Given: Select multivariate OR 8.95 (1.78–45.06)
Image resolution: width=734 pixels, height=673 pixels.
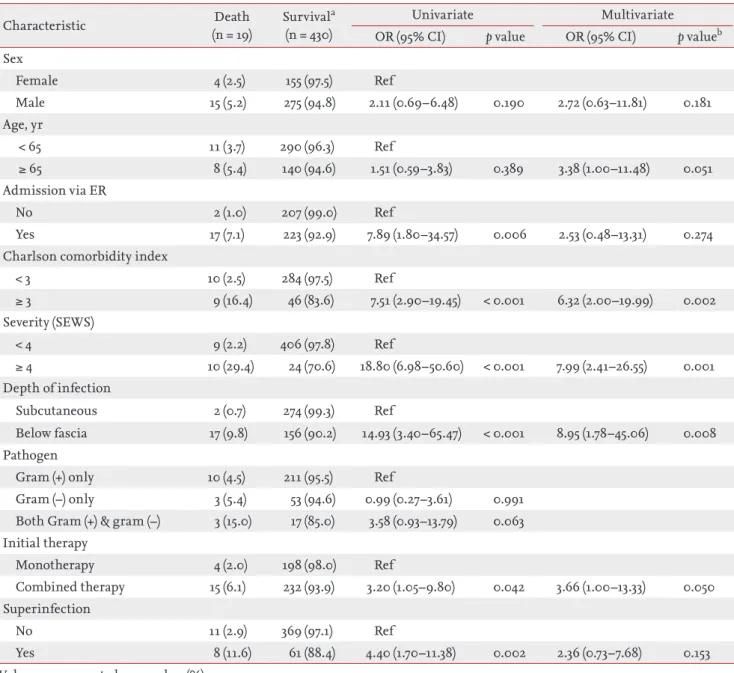Looking at the screenshot, I should pos(602,434).
